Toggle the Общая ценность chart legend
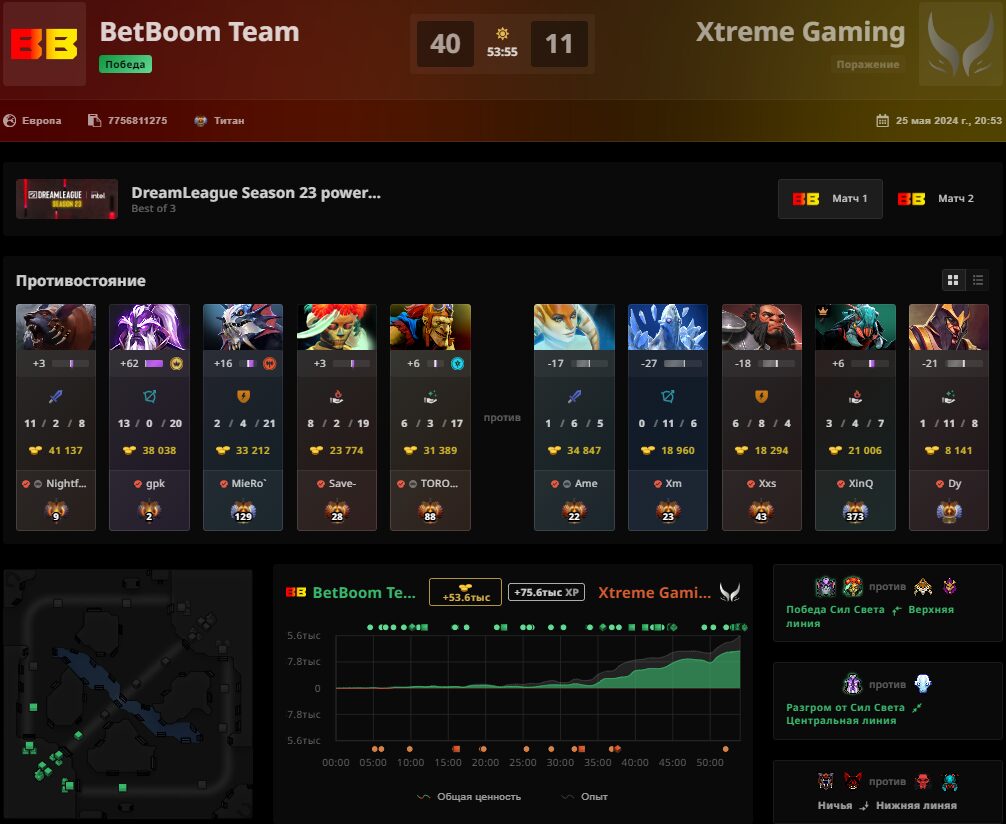The image size is (1006, 824). [469, 796]
